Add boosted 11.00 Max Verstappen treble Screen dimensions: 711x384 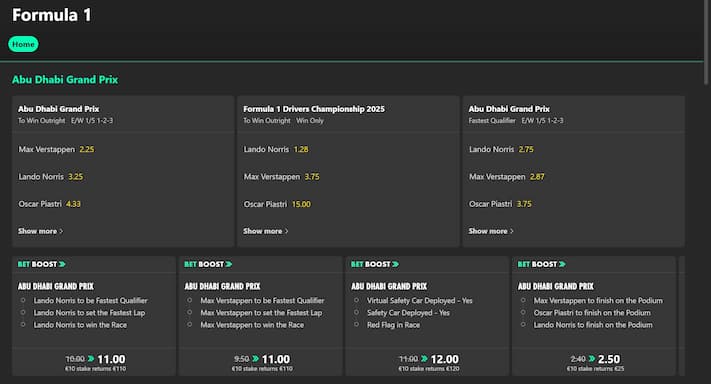point(262,362)
